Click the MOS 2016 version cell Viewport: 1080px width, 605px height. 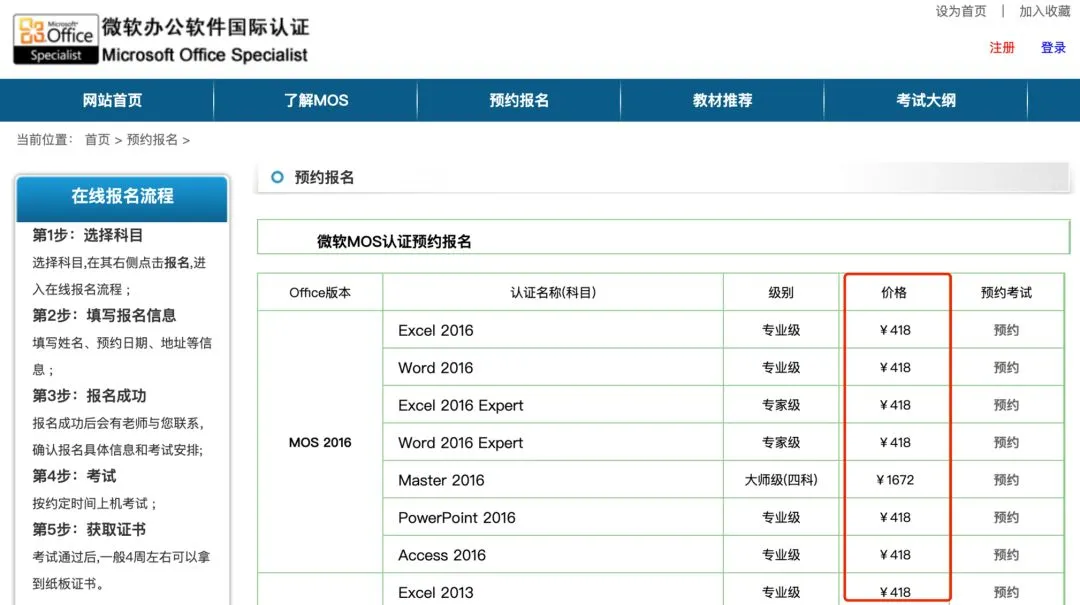point(320,442)
